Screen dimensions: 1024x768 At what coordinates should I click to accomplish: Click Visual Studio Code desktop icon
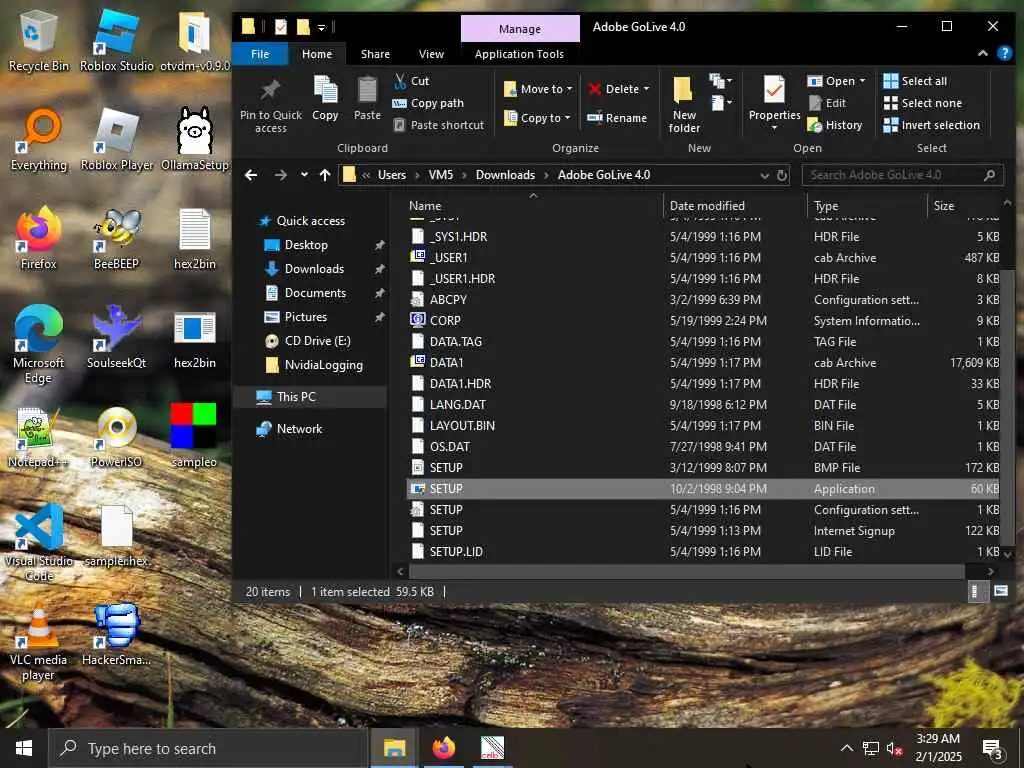click(x=39, y=542)
